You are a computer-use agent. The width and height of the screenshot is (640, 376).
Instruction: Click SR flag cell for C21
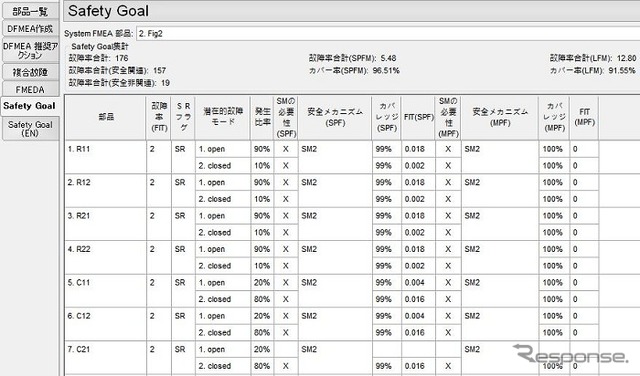point(183,358)
